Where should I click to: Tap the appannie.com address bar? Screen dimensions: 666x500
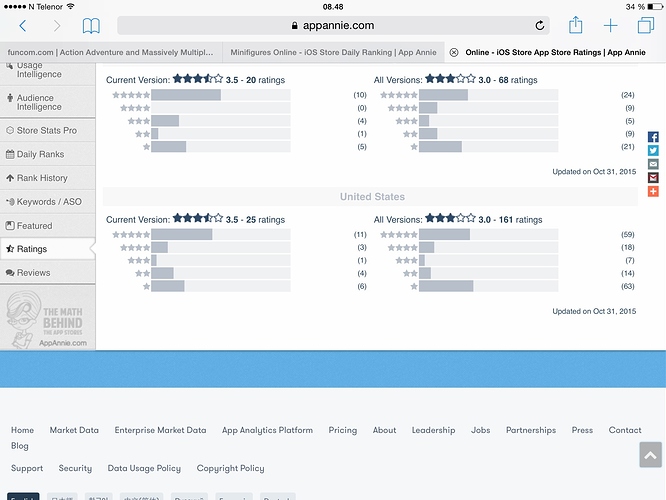(333, 25)
